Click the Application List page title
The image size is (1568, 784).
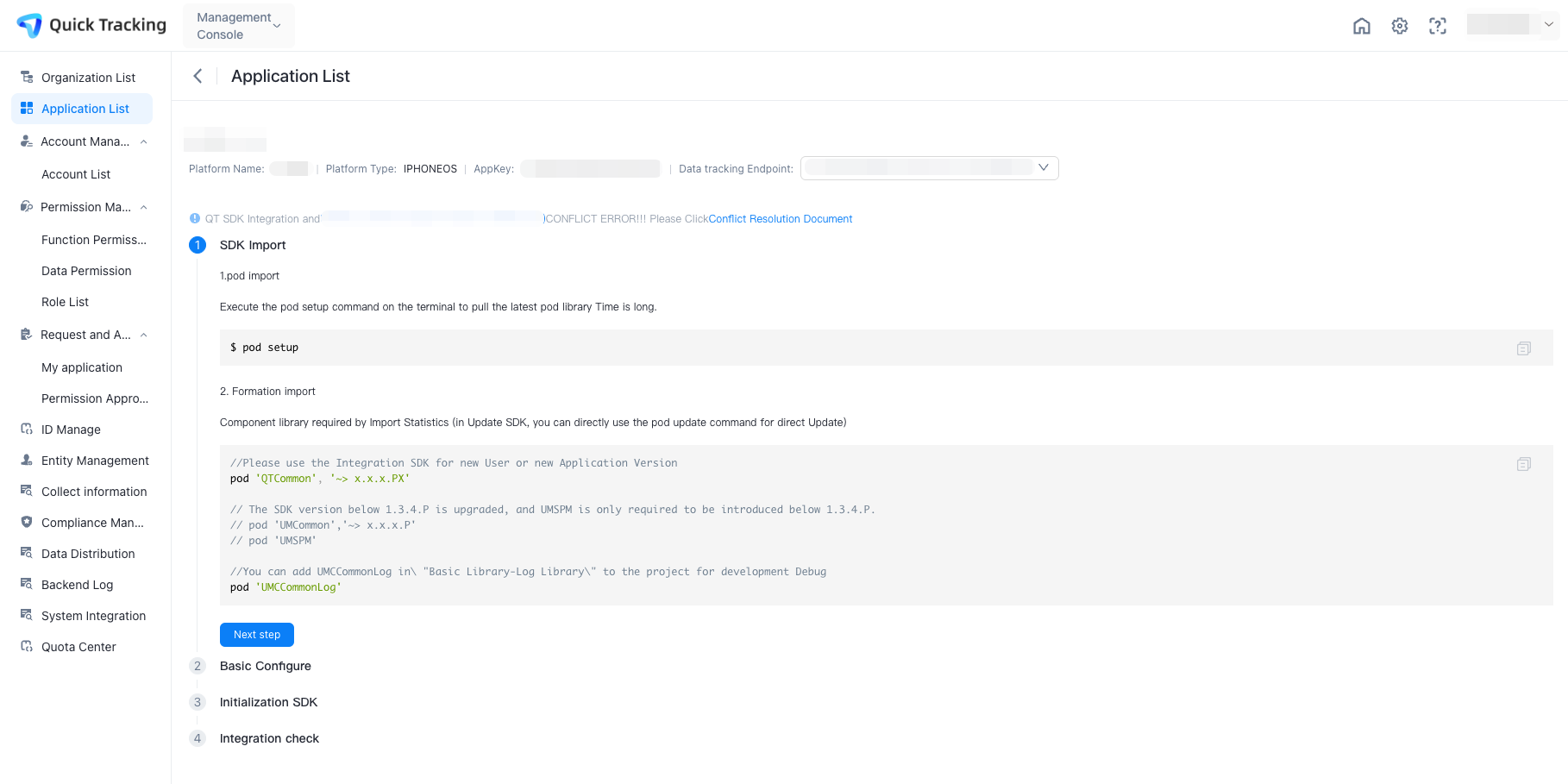[291, 76]
